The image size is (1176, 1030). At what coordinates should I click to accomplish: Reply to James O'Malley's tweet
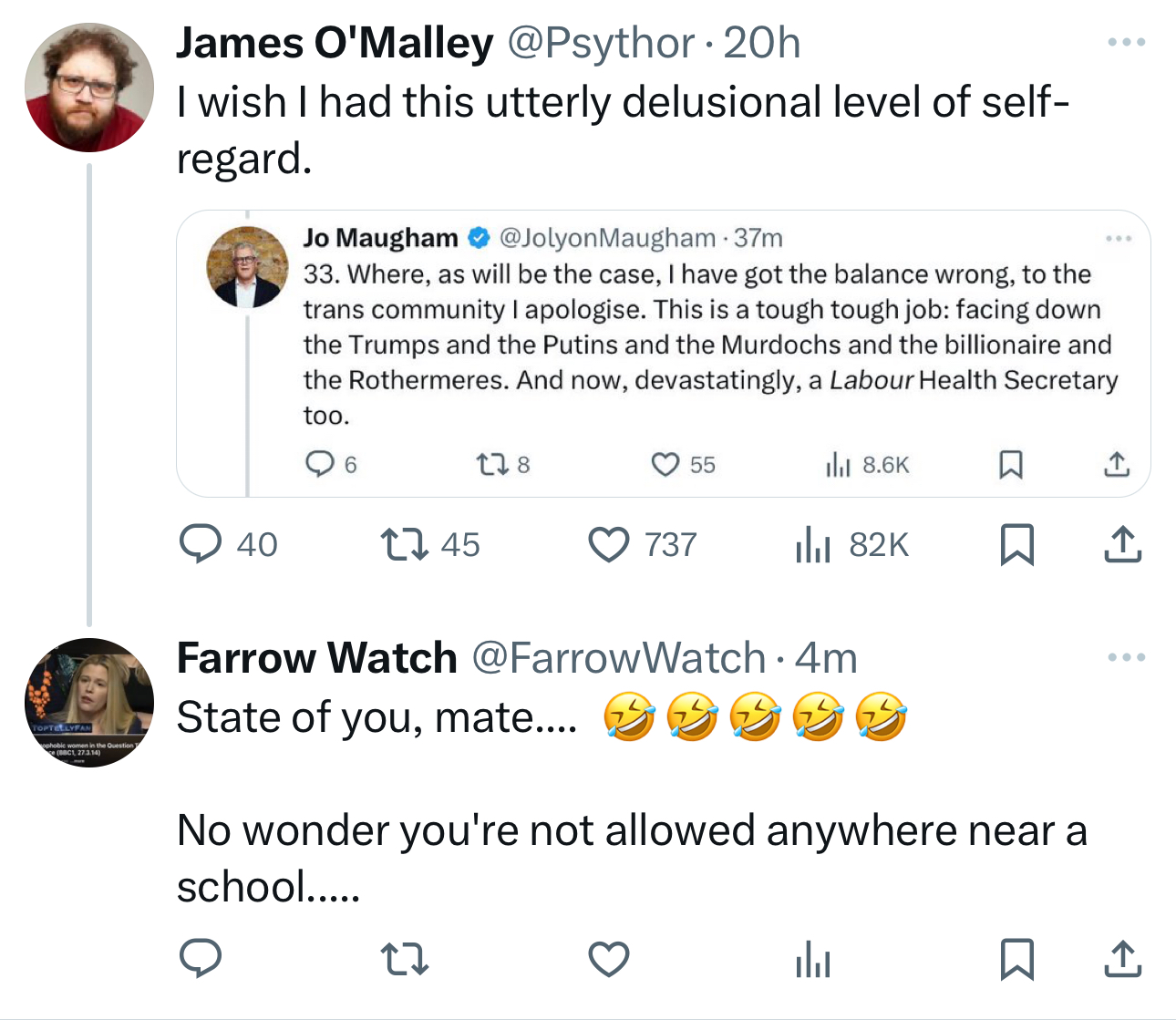[x=201, y=544]
